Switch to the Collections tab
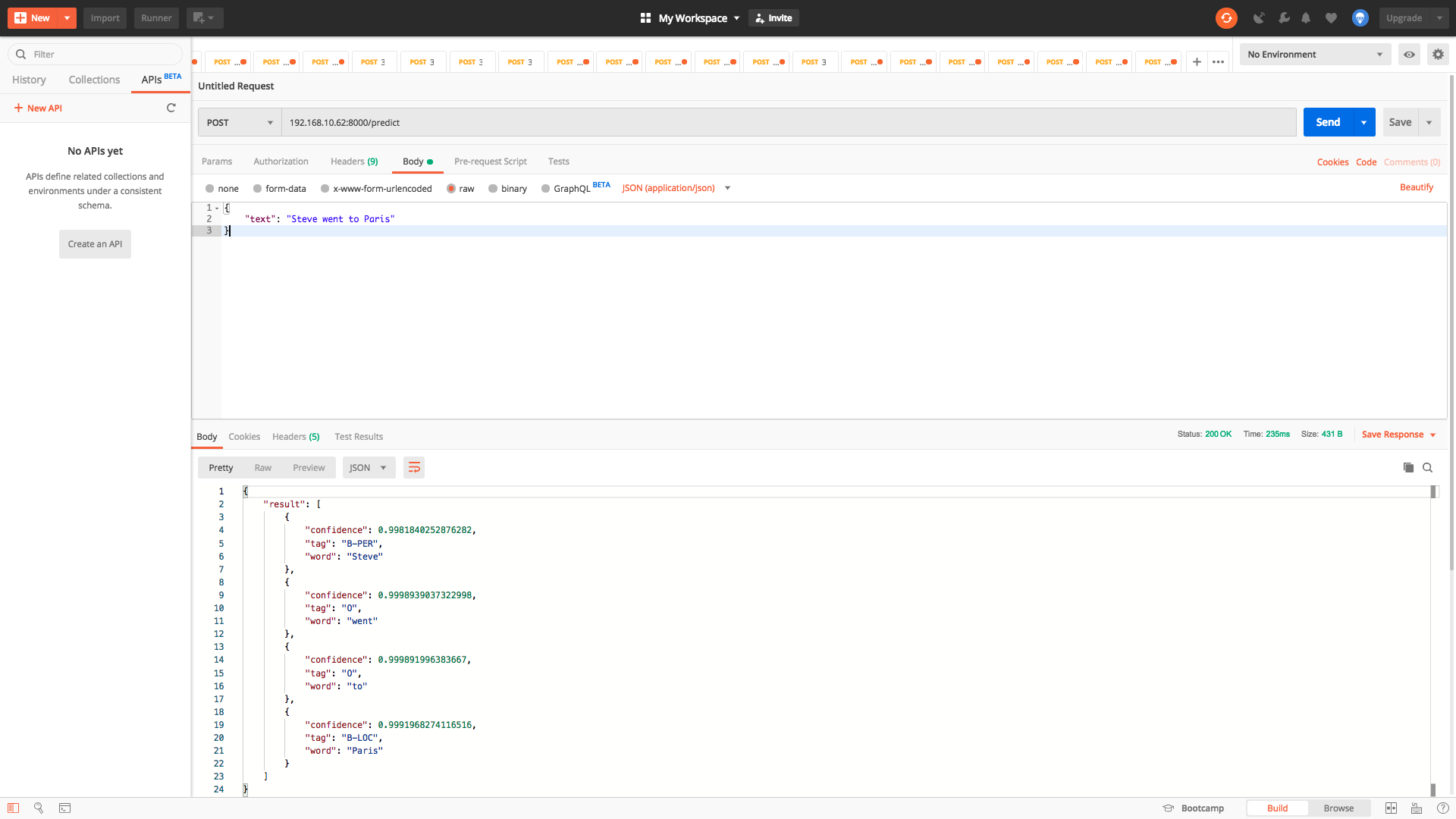 click(x=94, y=80)
